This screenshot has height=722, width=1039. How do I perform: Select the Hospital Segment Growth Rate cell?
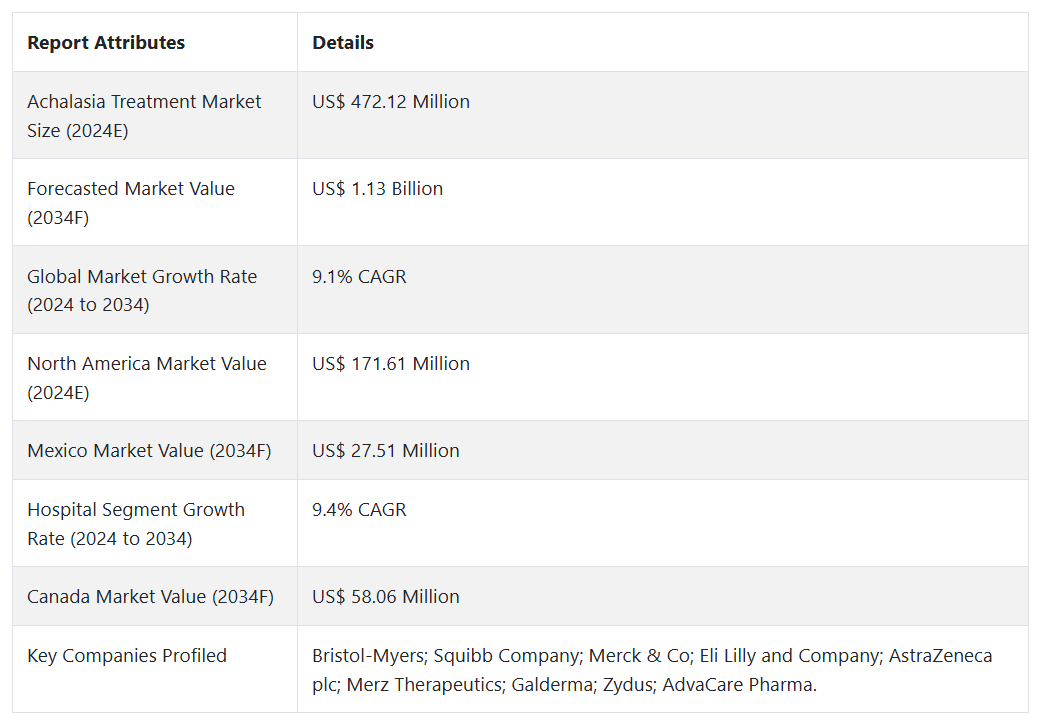[x=136, y=524]
